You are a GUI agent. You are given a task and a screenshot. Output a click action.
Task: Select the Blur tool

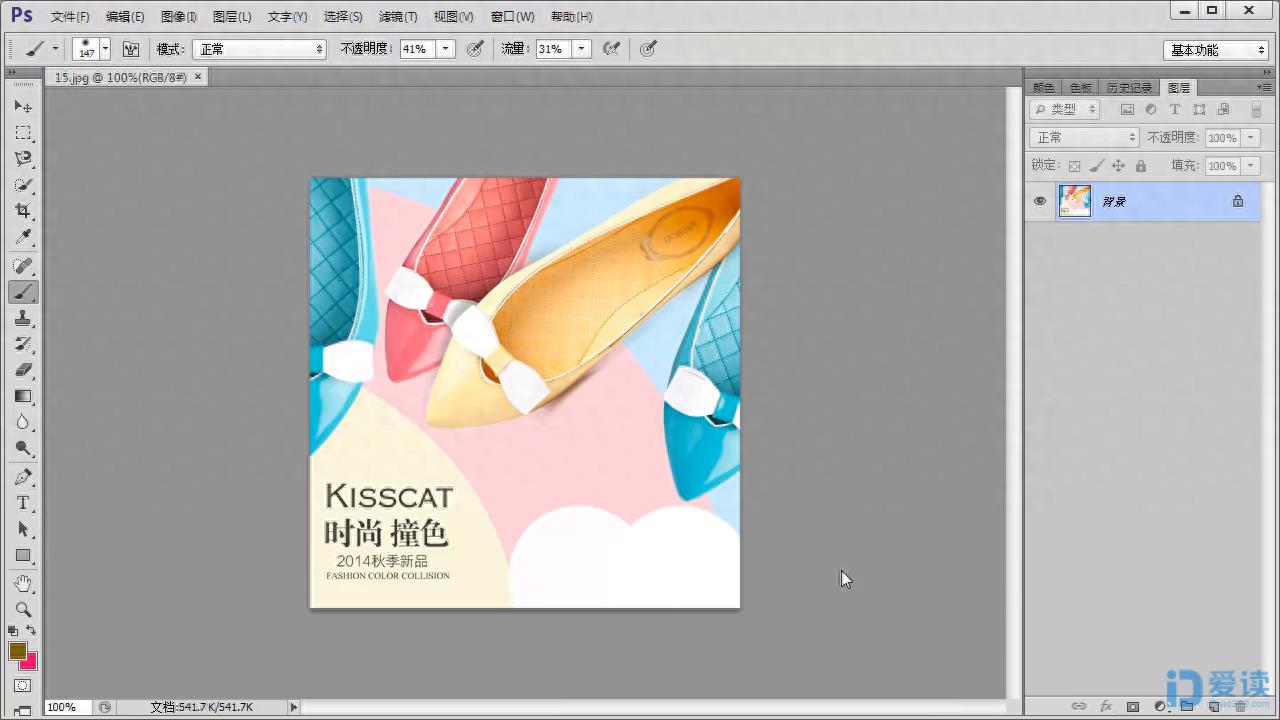(x=23, y=422)
